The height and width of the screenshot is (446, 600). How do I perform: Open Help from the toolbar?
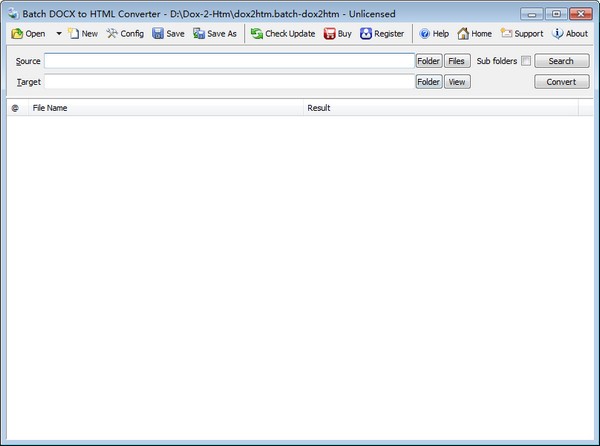pyautogui.click(x=434, y=33)
